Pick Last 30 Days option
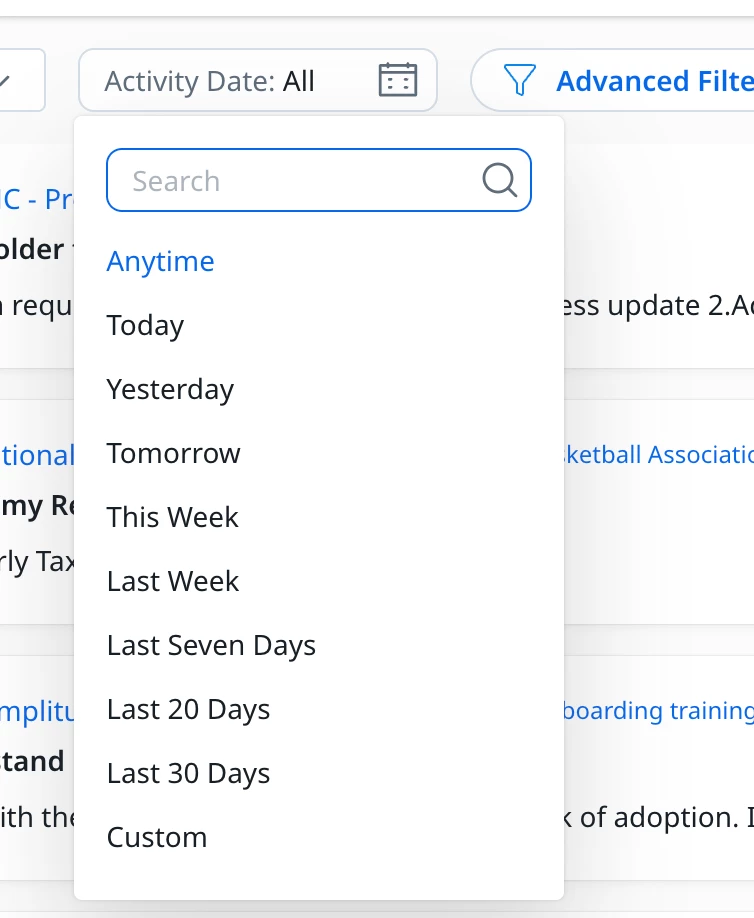This screenshot has height=918, width=754. point(188,773)
